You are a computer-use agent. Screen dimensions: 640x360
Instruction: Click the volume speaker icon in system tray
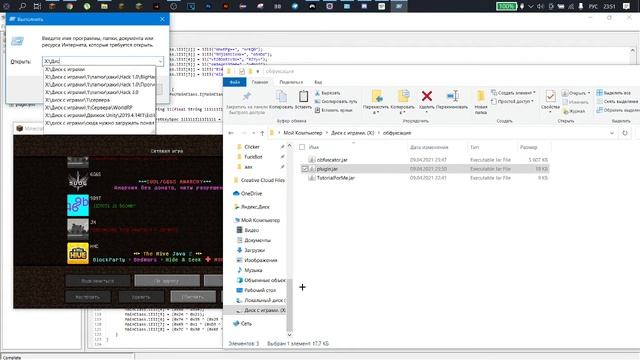540,6
